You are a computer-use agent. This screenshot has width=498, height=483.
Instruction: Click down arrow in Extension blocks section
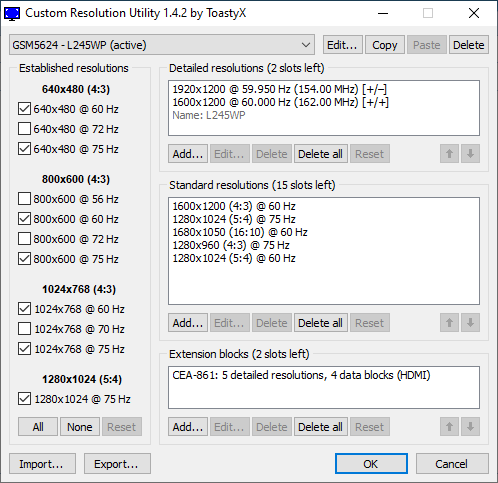tap(470, 427)
